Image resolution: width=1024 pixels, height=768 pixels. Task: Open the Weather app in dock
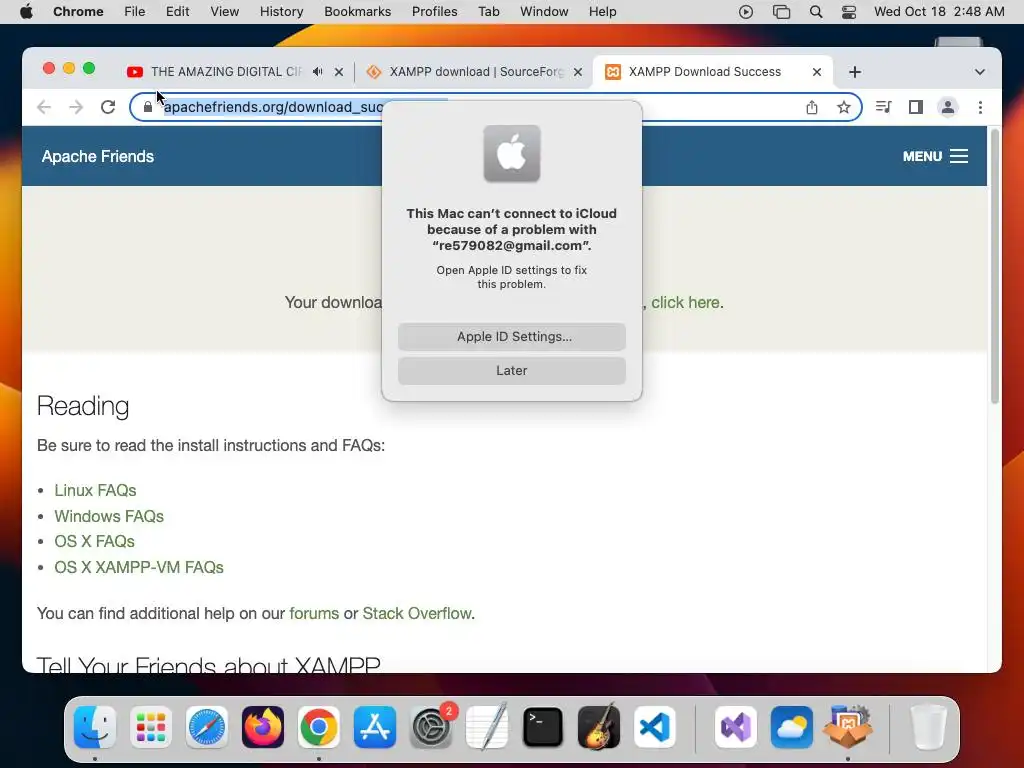point(792,727)
